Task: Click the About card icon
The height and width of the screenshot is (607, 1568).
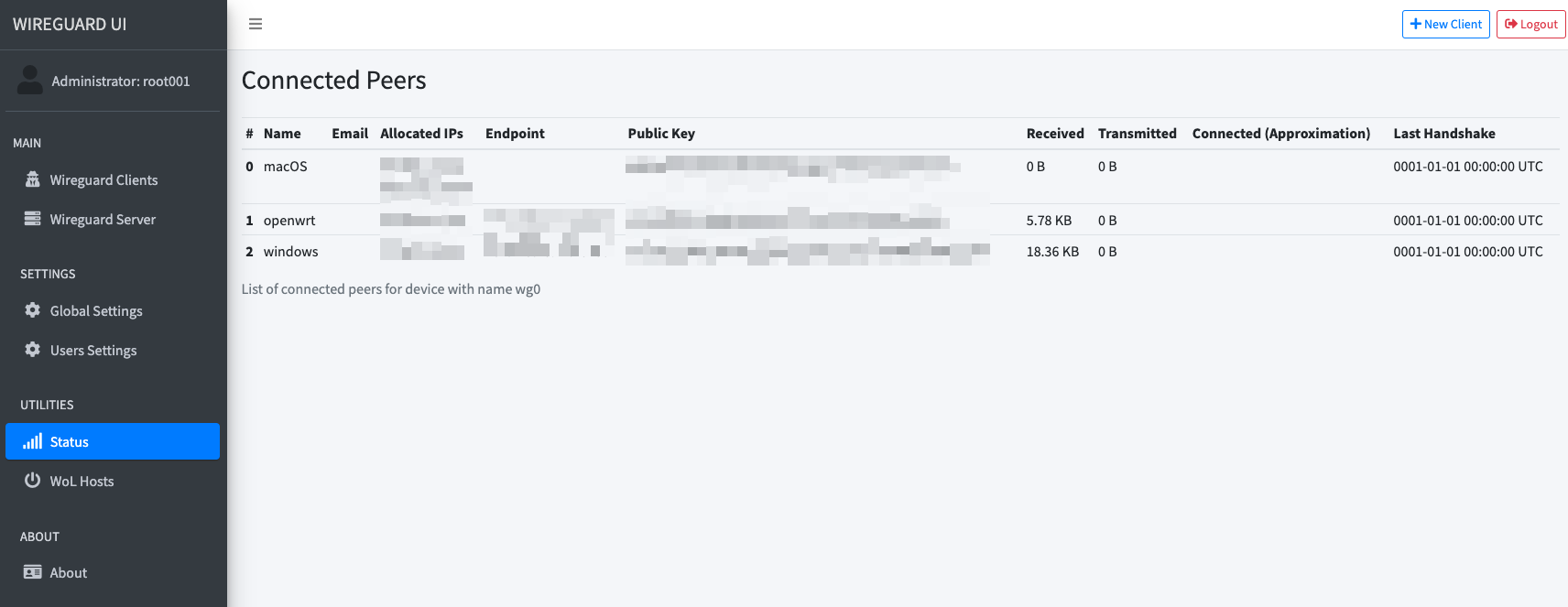Action: [x=33, y=572]
